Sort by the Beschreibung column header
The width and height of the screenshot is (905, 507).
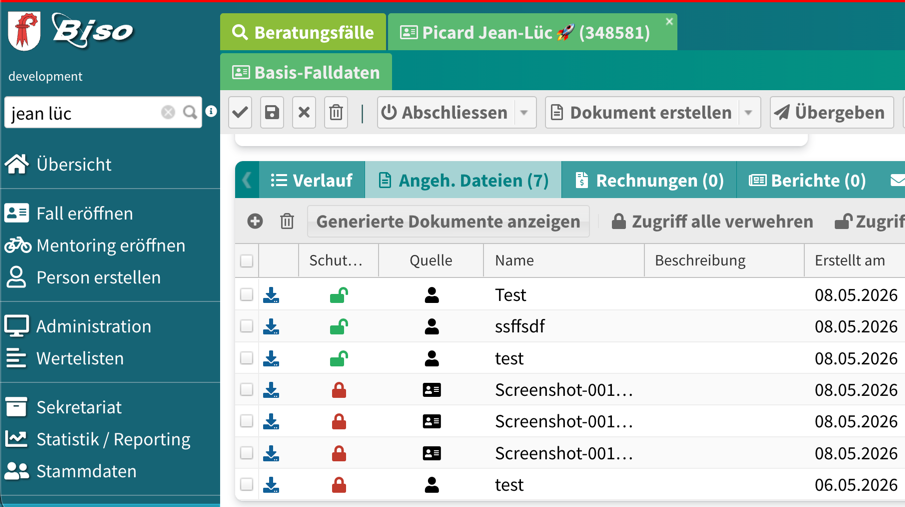coord(724,260)
